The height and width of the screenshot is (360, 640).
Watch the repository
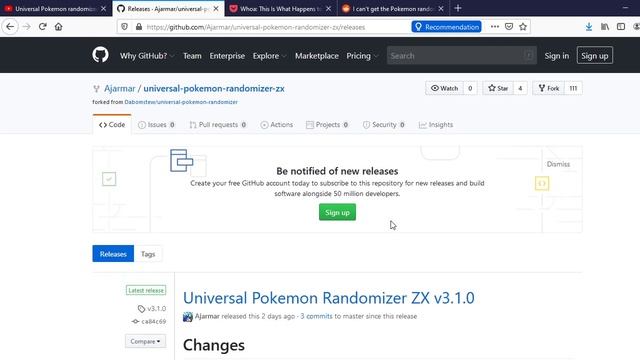[444, 88]
